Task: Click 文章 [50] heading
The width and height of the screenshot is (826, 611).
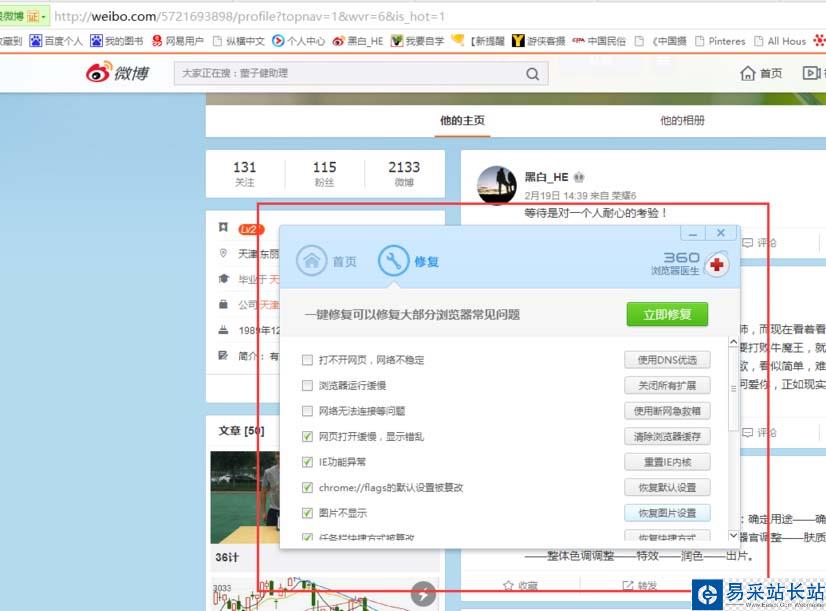Action: [241, 431]
